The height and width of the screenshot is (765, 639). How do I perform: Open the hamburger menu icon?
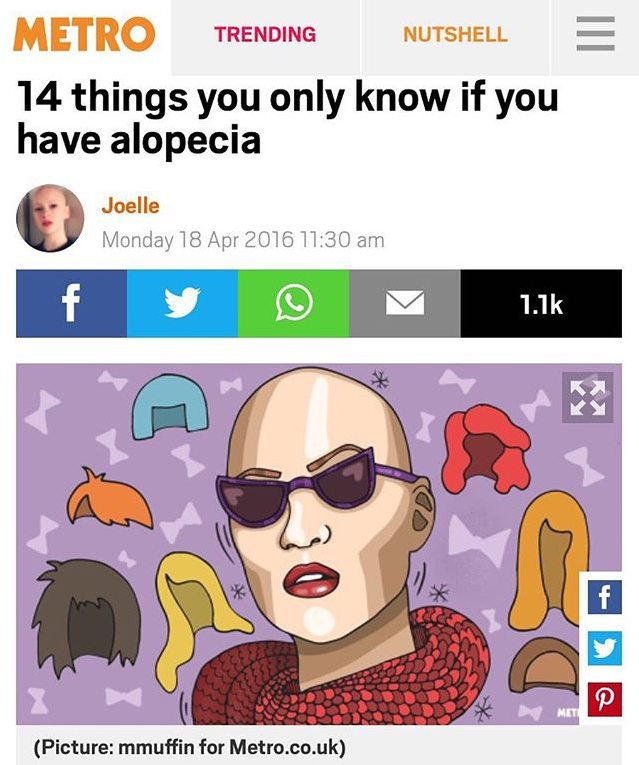click(x=595, y=34)
